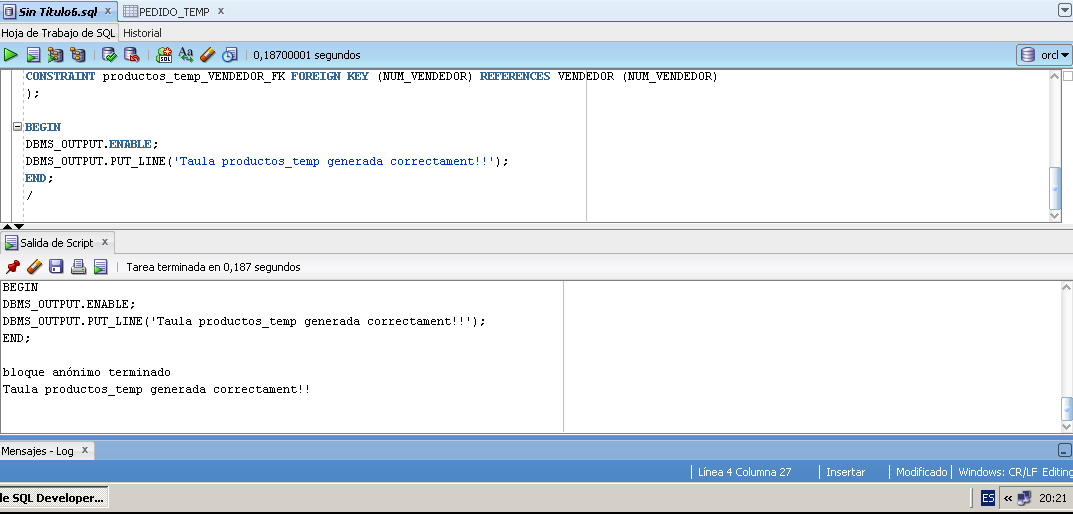Close the Salida de Script tab
The image size is (1073, 514).
click(105, 242)
